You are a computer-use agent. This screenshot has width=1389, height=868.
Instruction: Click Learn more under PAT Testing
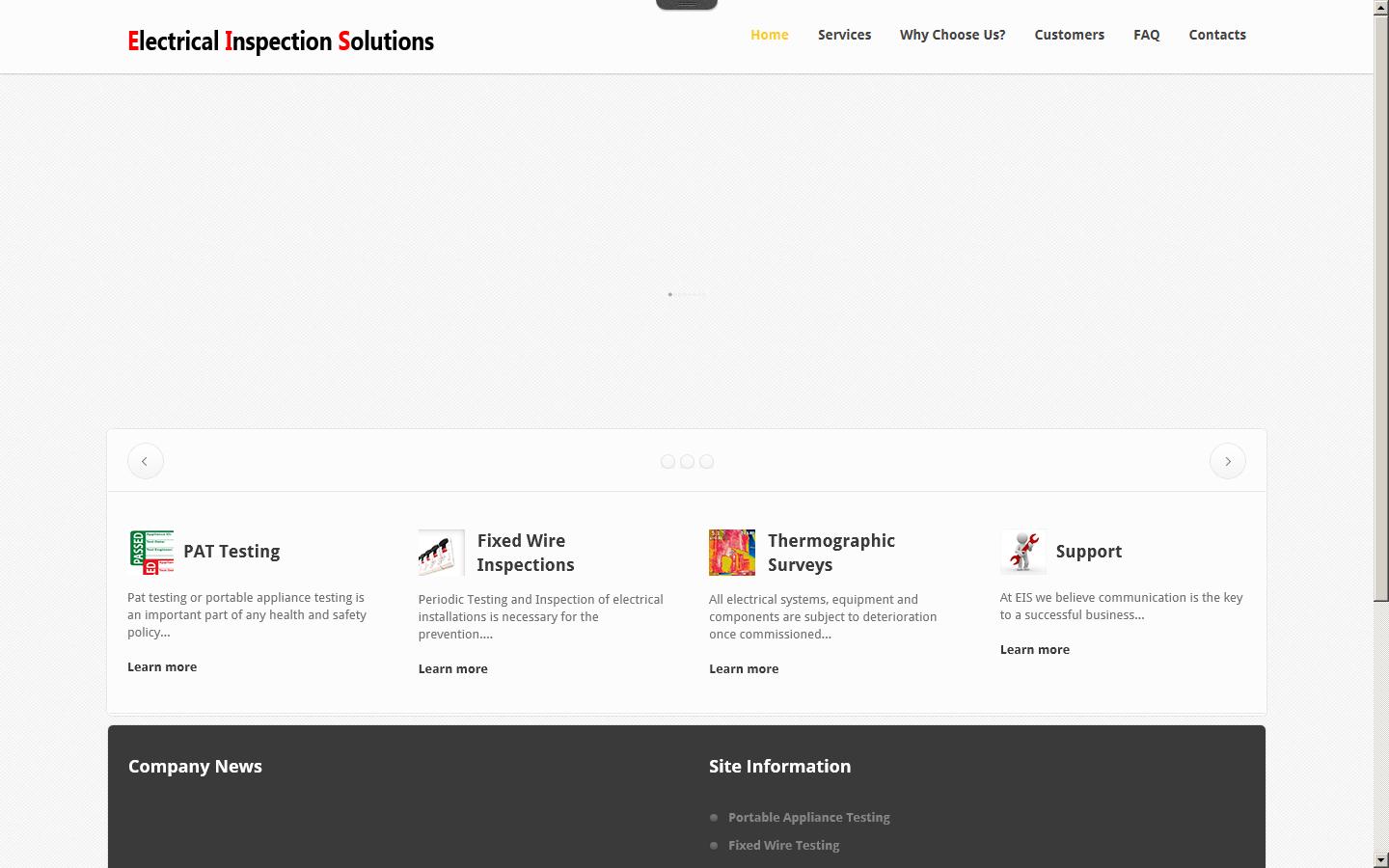[162, 666]
